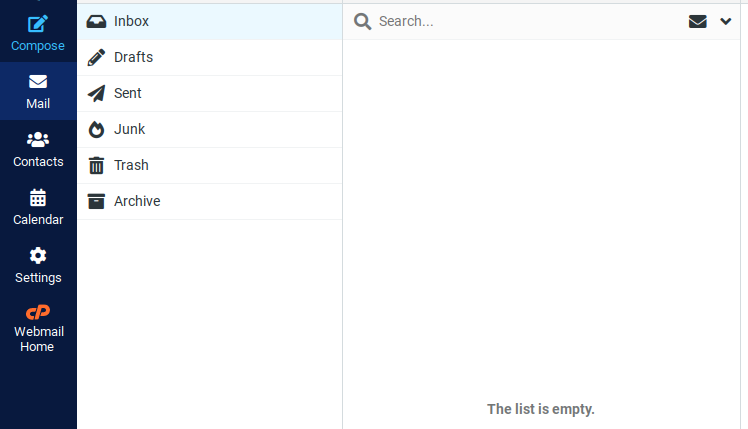Viewport: 748px width, 429px height.
Task: Open the Archive folder
Action: 137,201
